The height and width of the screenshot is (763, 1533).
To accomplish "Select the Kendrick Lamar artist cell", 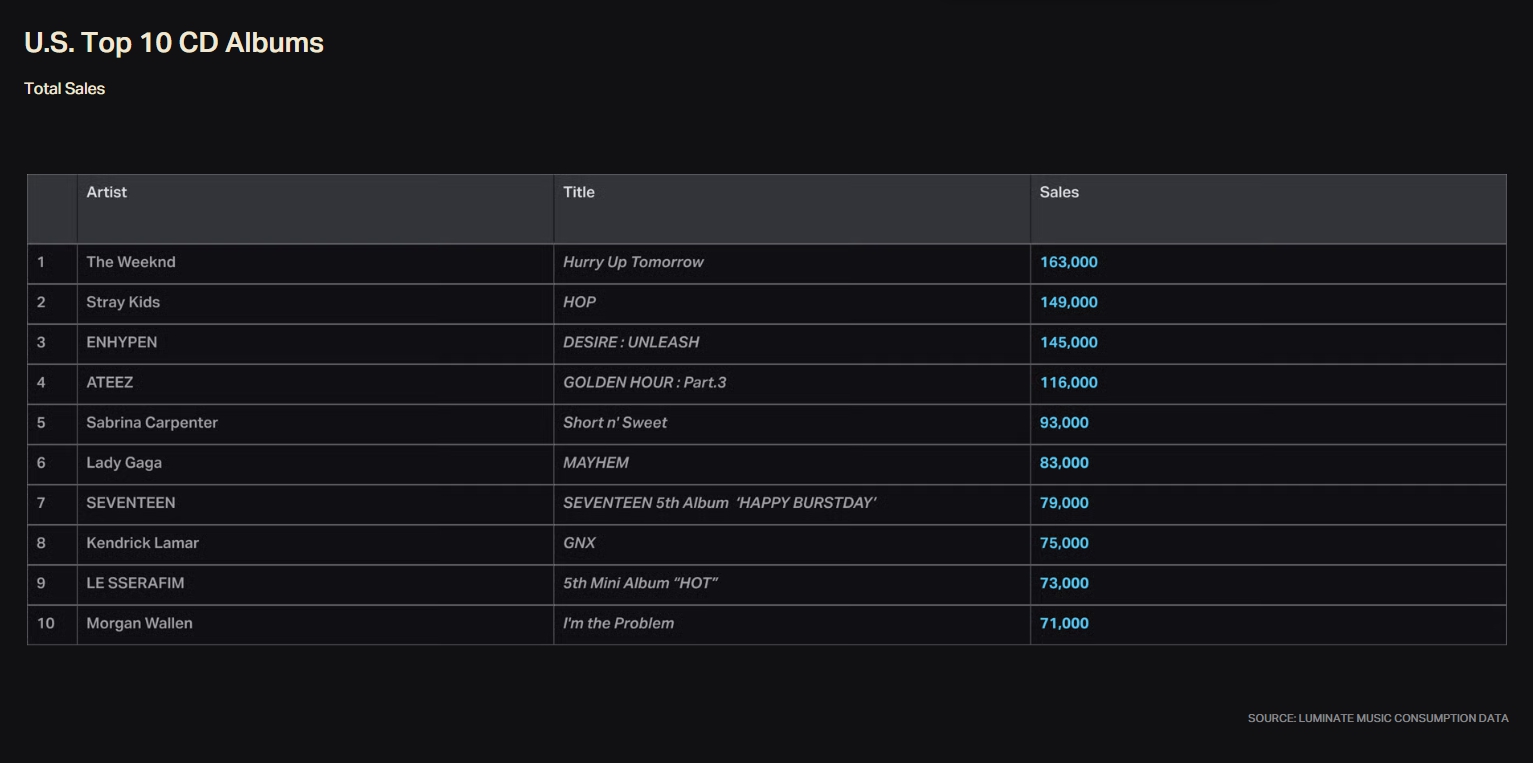I will tap(143, 543).
